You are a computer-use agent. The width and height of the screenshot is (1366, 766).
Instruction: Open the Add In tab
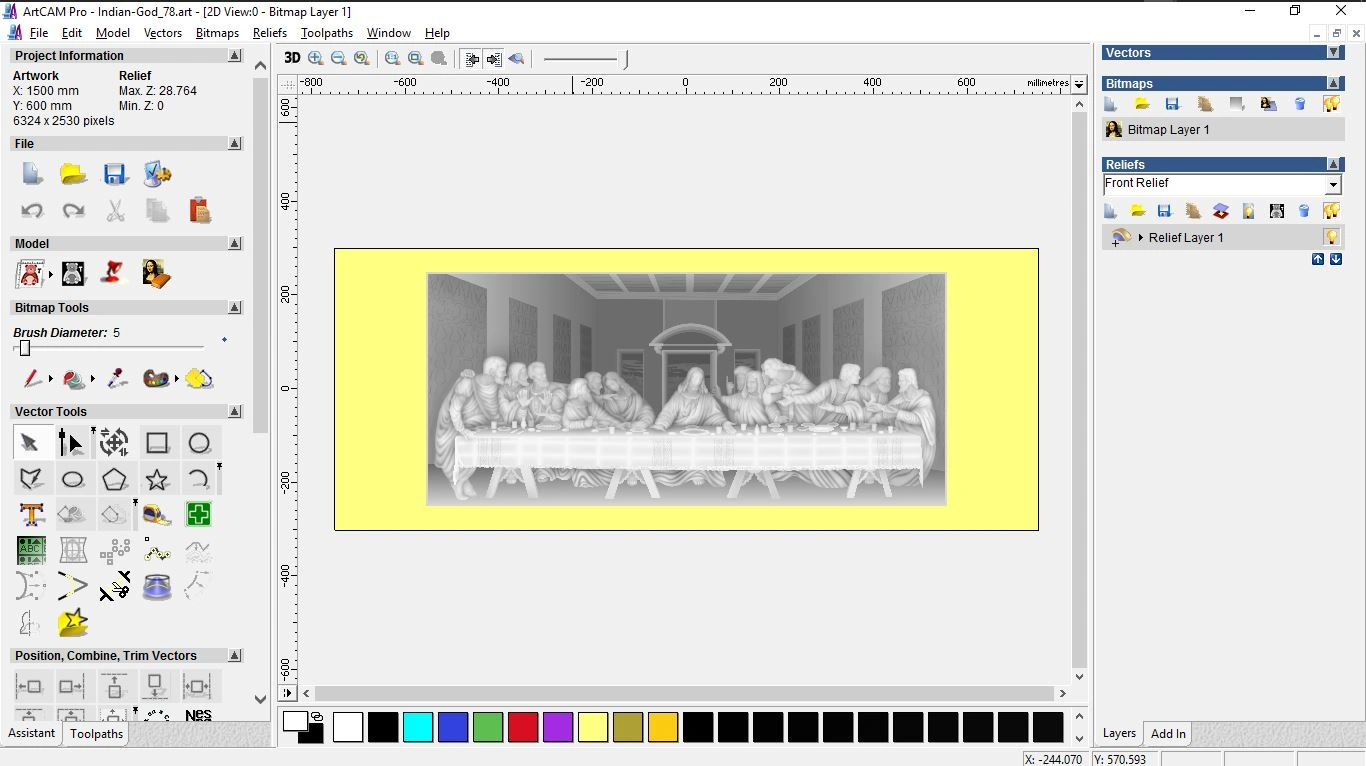pos(1168,734)
